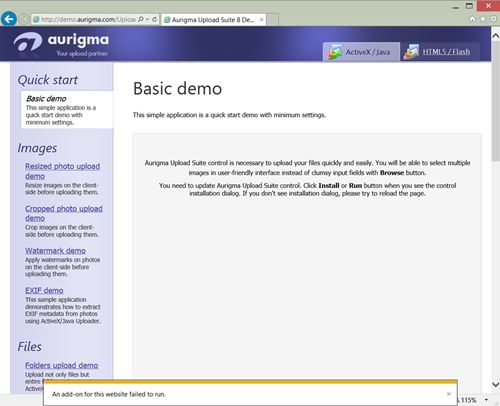Switch to the HTML5 / Flash tab

tap(440, 52)
